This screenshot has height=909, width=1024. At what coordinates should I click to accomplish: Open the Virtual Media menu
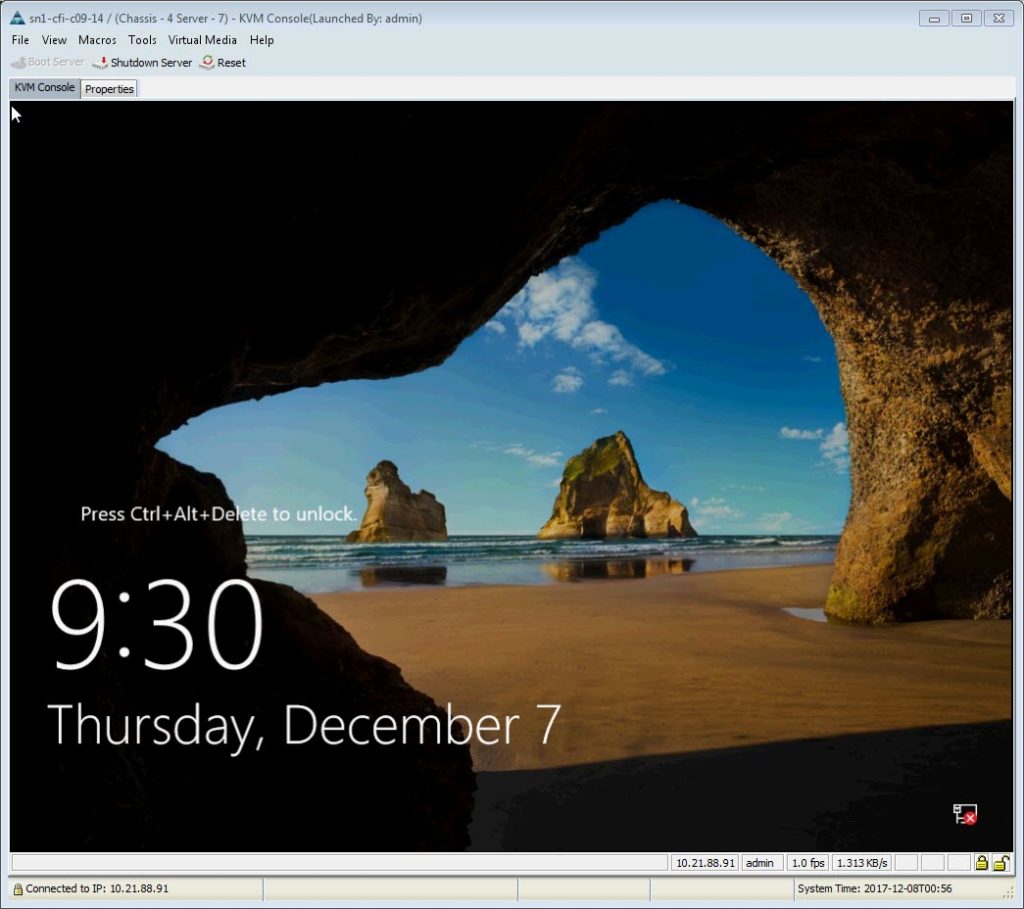(202, 40)
